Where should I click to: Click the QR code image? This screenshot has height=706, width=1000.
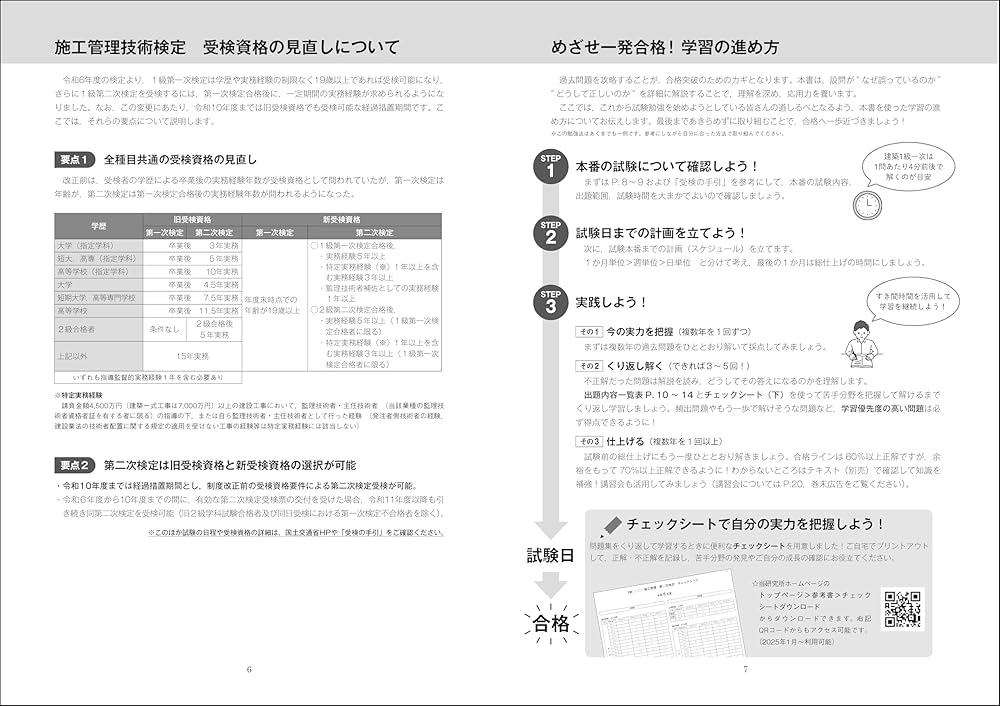902,610
